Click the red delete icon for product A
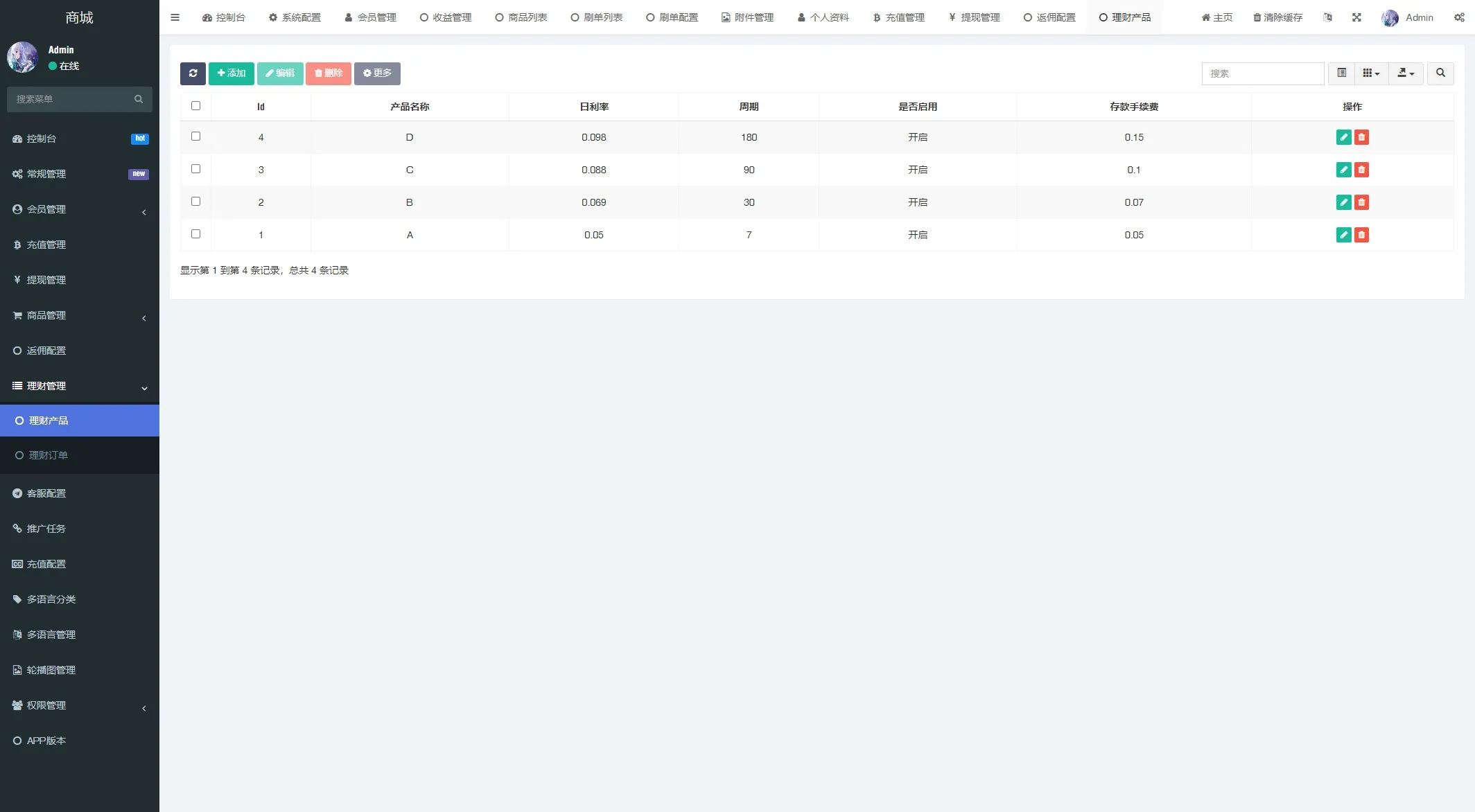The image size is (1475, 812). tap(1361, 235)
